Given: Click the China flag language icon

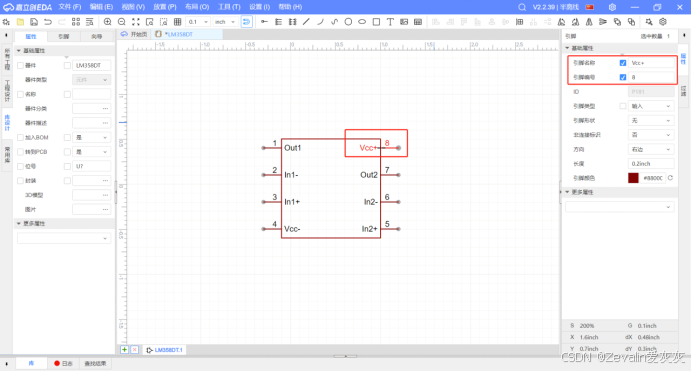Looking at the screenshot, I should point(590,7).
